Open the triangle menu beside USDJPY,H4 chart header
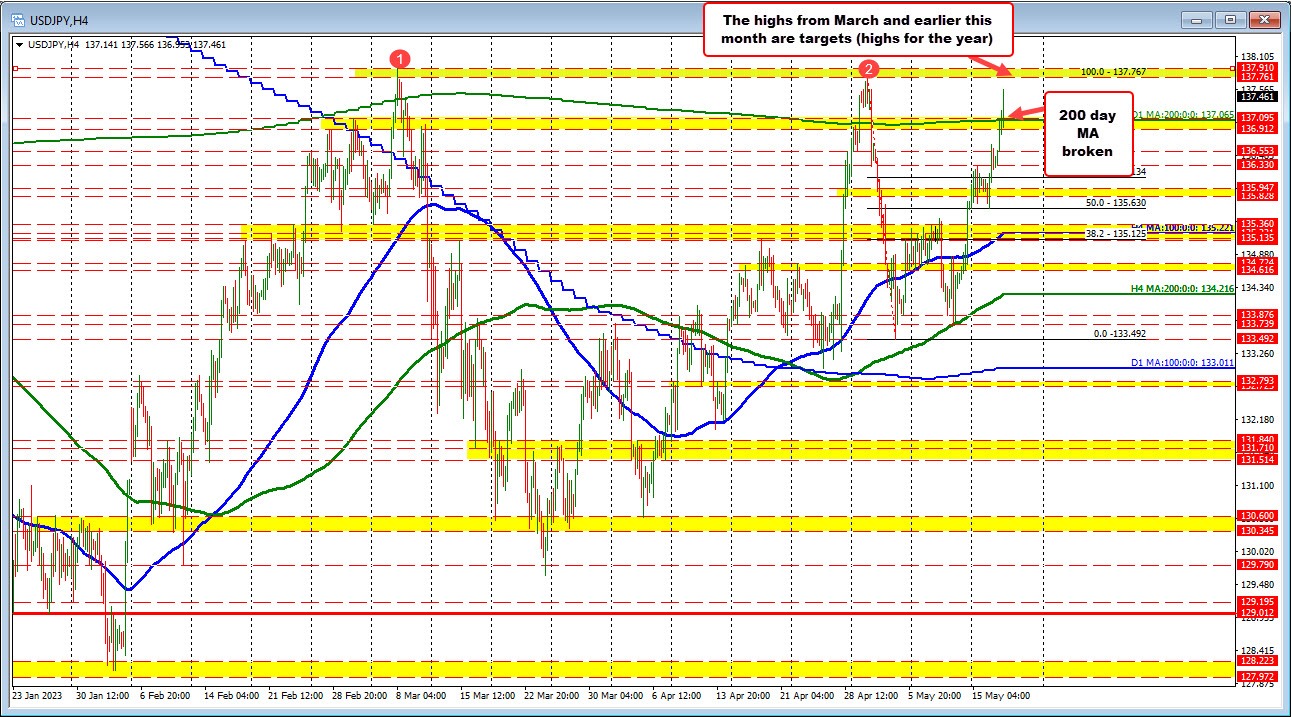 [19, 43]
